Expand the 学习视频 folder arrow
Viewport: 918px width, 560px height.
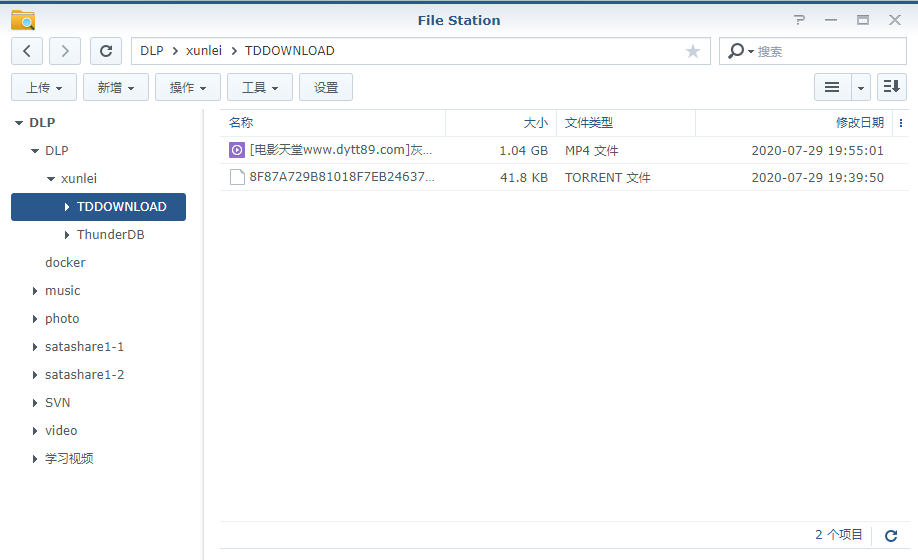(35, 459)
